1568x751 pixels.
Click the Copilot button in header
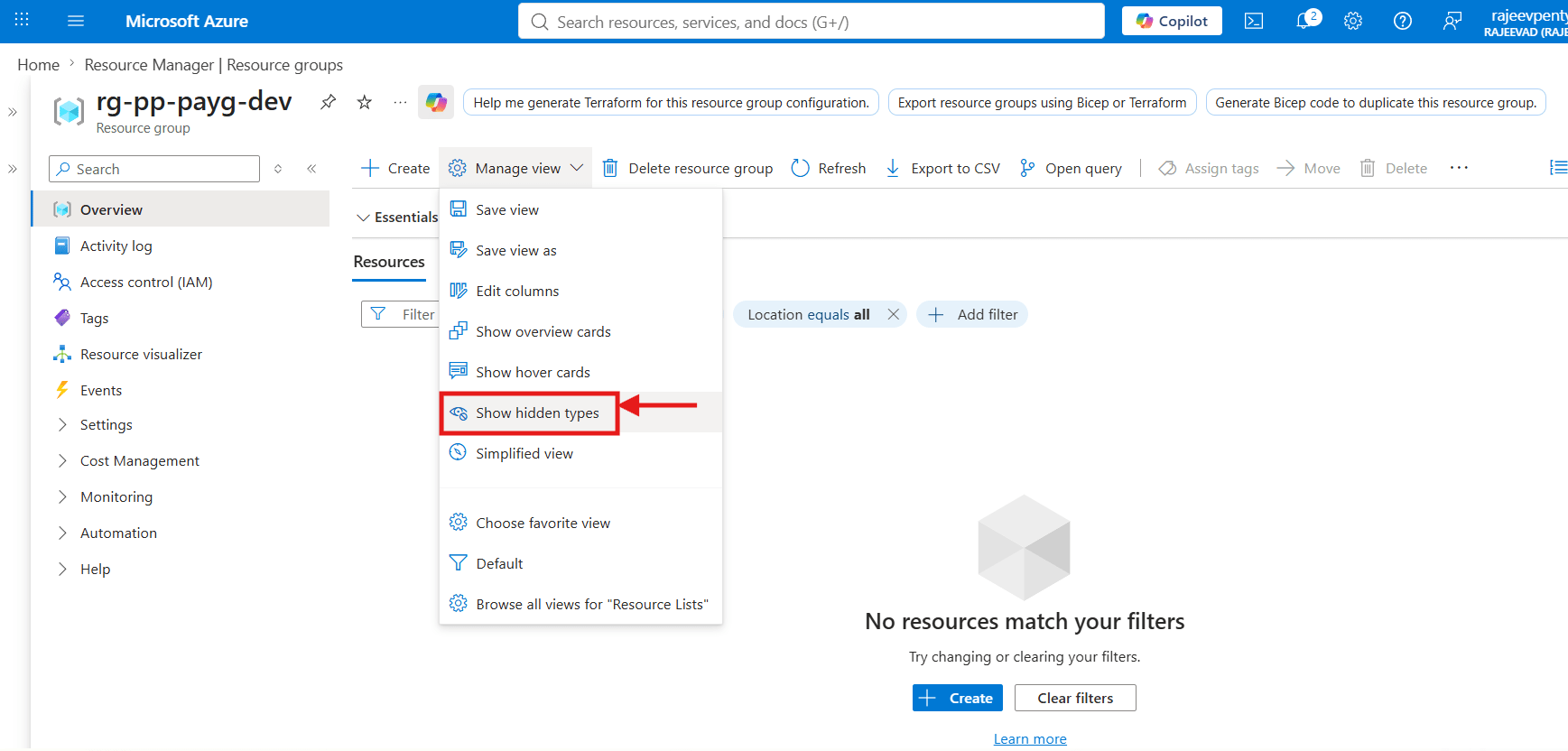(x=1172, y=21)
